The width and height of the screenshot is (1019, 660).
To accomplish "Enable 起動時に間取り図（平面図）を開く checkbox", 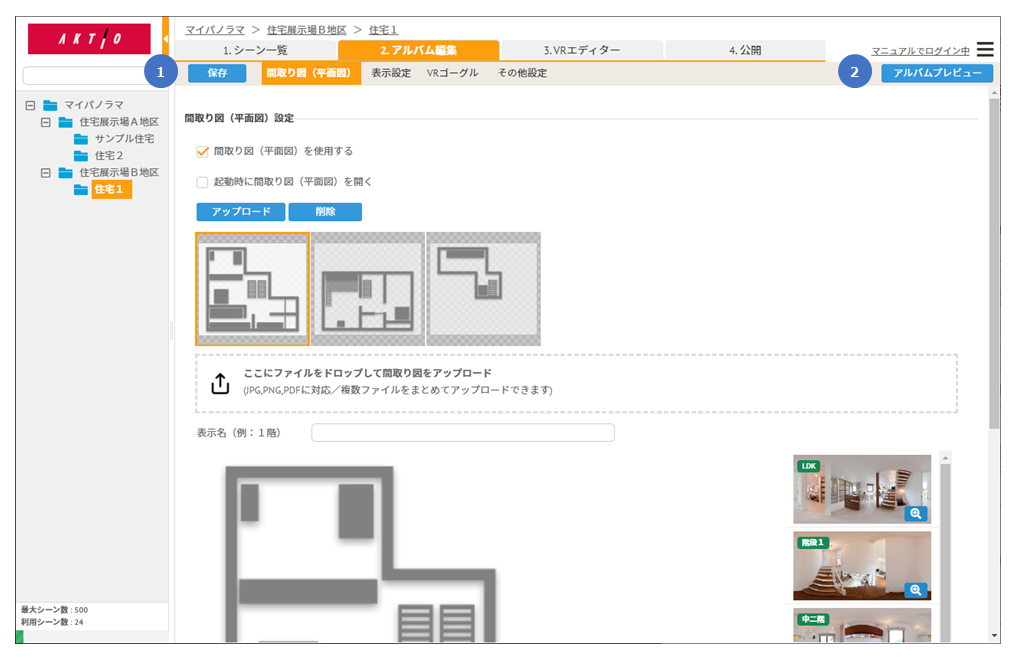I will (202, 182).
